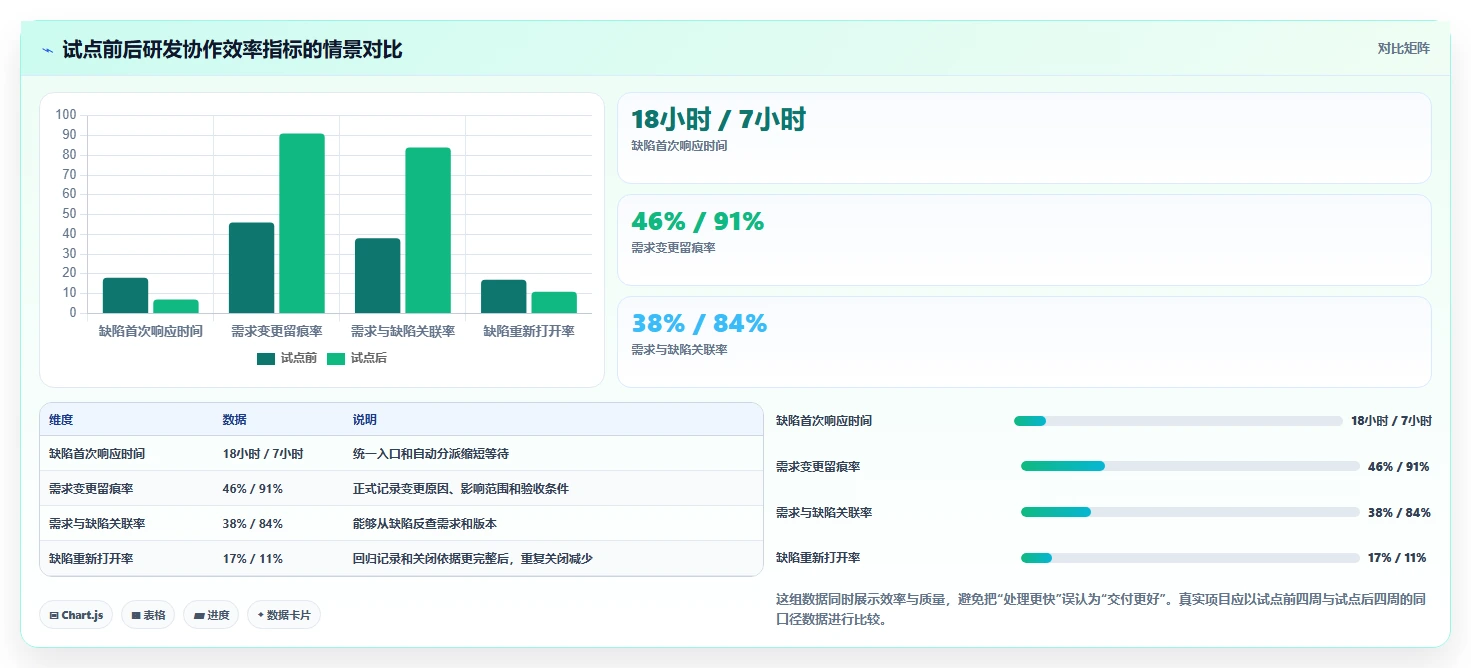Click the 46% / 91% cell in the table
The width and height of the screenshot is (1471, 668).
pyautogui.click(x=252, y=489)
